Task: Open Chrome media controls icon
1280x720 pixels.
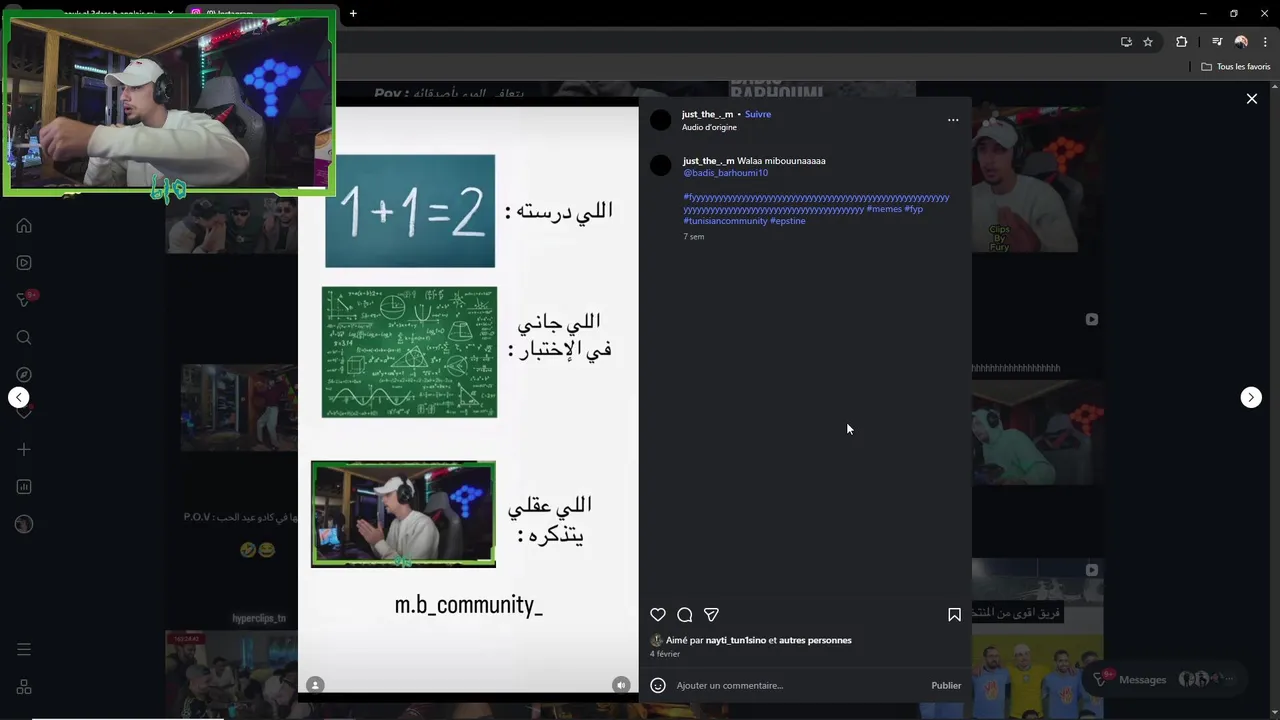Action: [1217, 42]
